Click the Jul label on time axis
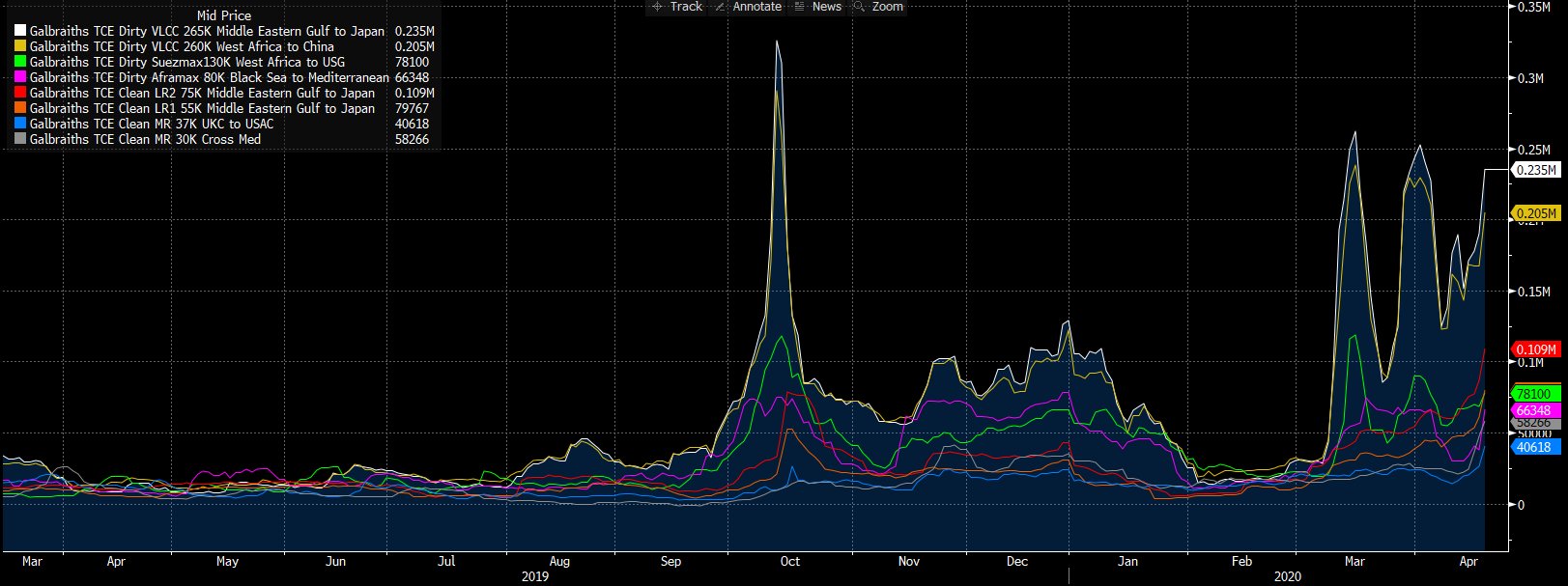This screenshot has height=586, width=1568. pyautogui.click(x=446, y=561)
